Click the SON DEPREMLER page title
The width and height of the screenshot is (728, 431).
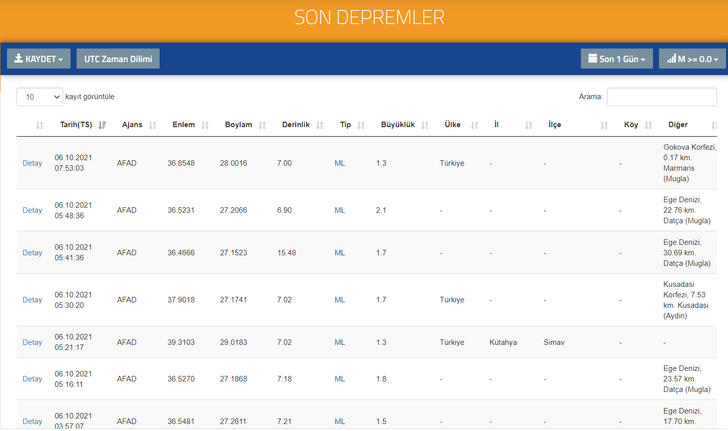coord(369,18)
